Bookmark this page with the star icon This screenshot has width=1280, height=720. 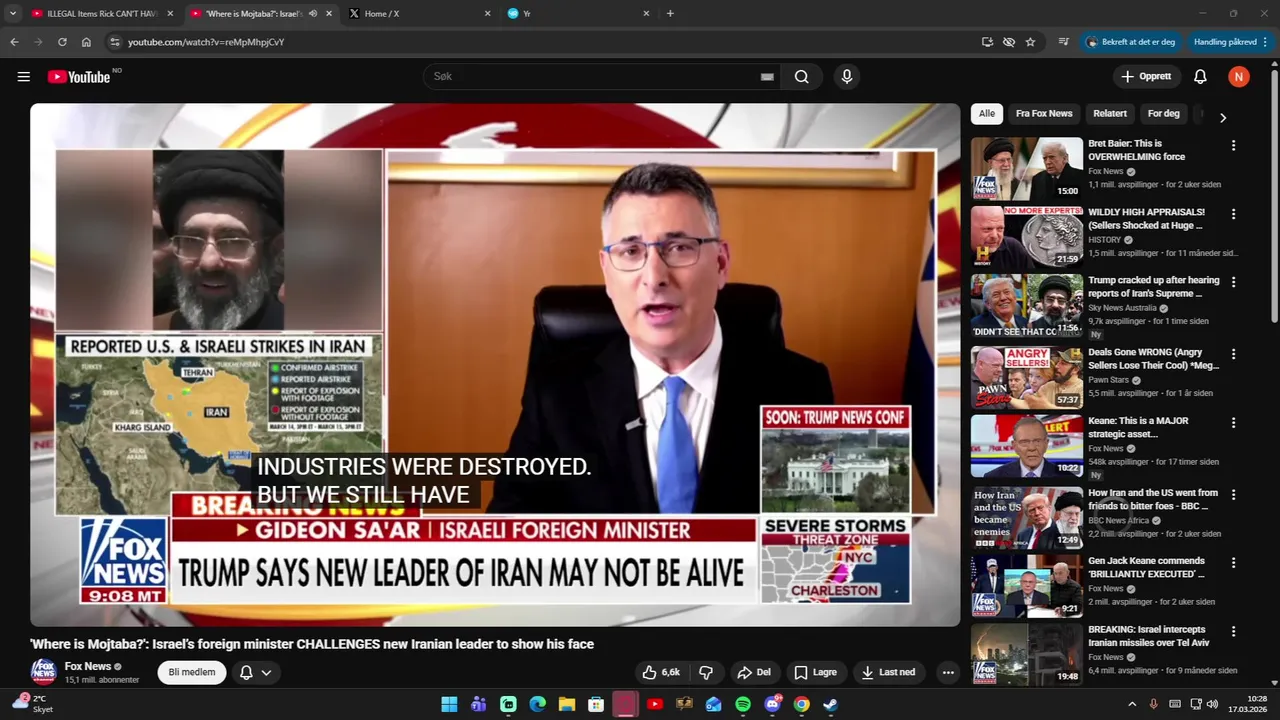1030,42
